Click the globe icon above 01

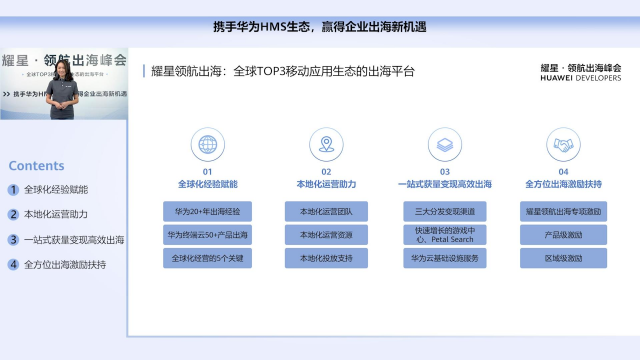click(207, 144)
